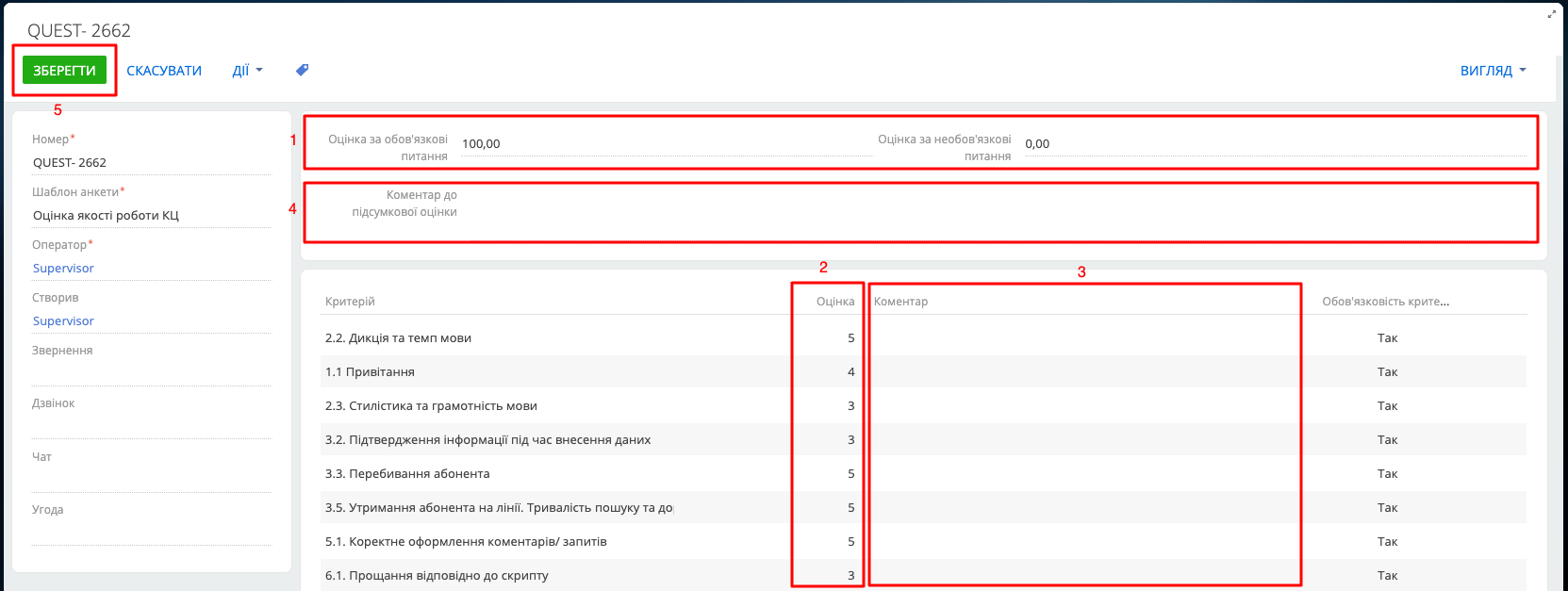The width and height of the screenshot is (1568, 591).
Task: Click the tag icon in toolbar
Action: (302, 70)
